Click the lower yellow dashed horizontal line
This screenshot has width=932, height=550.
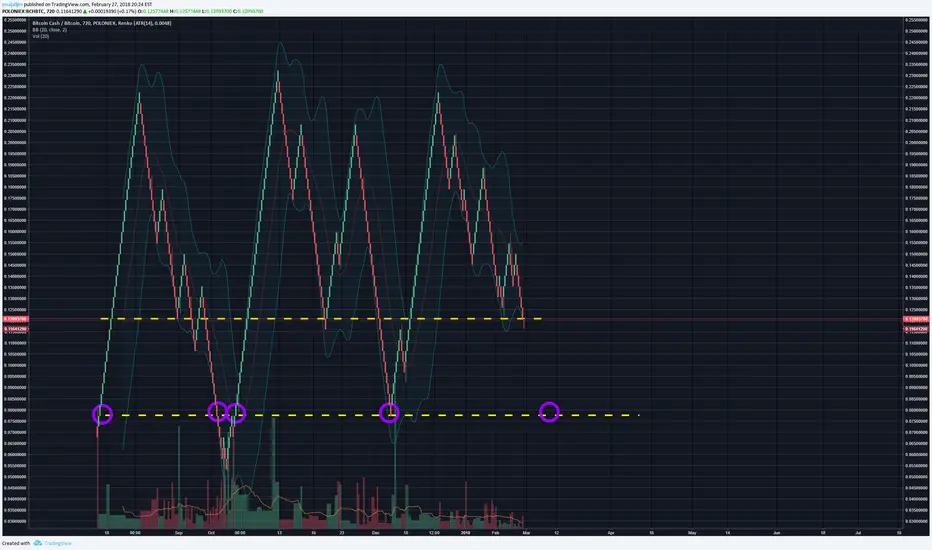point(369,415)
